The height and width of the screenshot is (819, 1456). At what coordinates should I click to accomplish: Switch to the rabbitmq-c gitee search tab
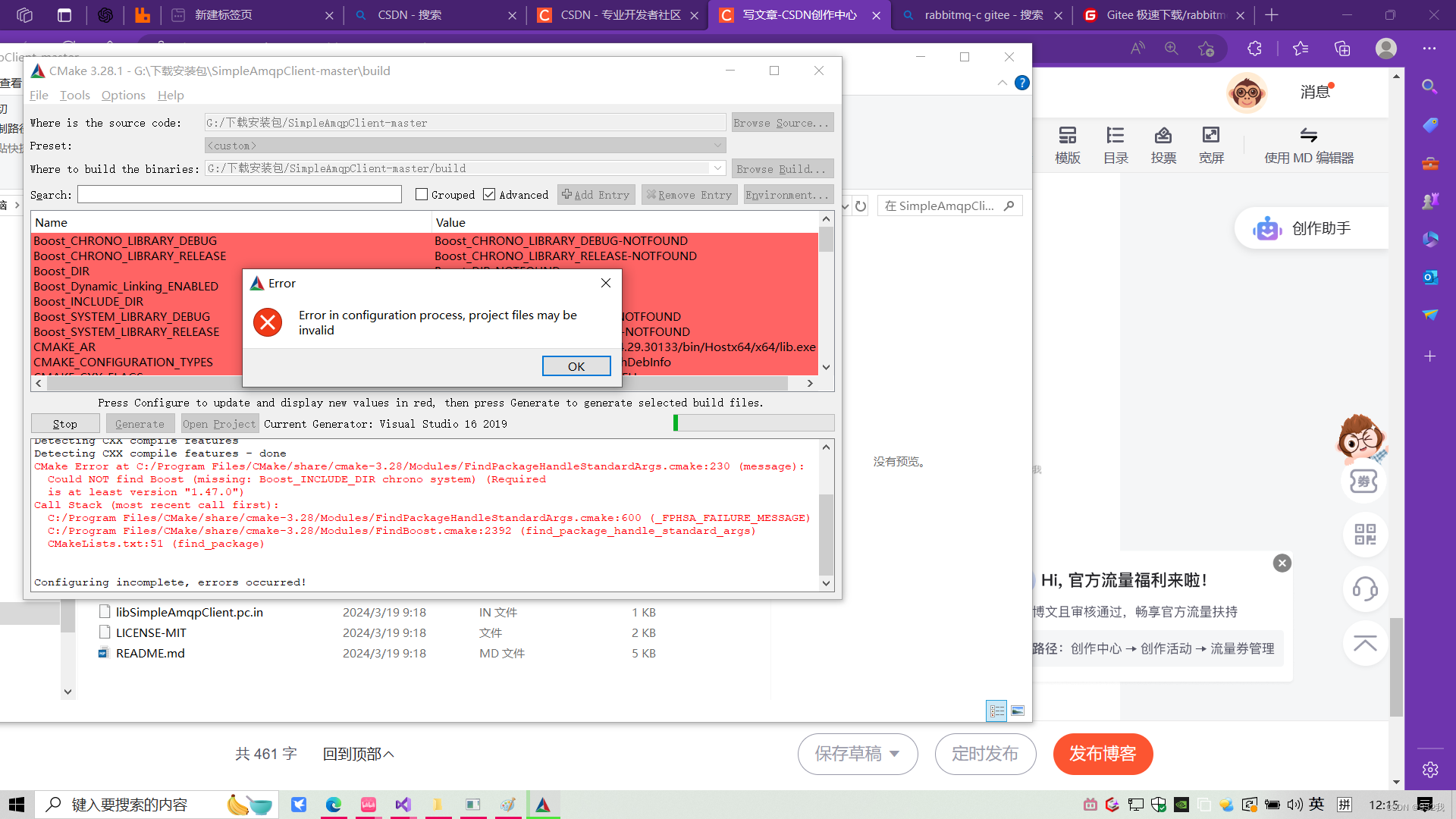point(978,15)
